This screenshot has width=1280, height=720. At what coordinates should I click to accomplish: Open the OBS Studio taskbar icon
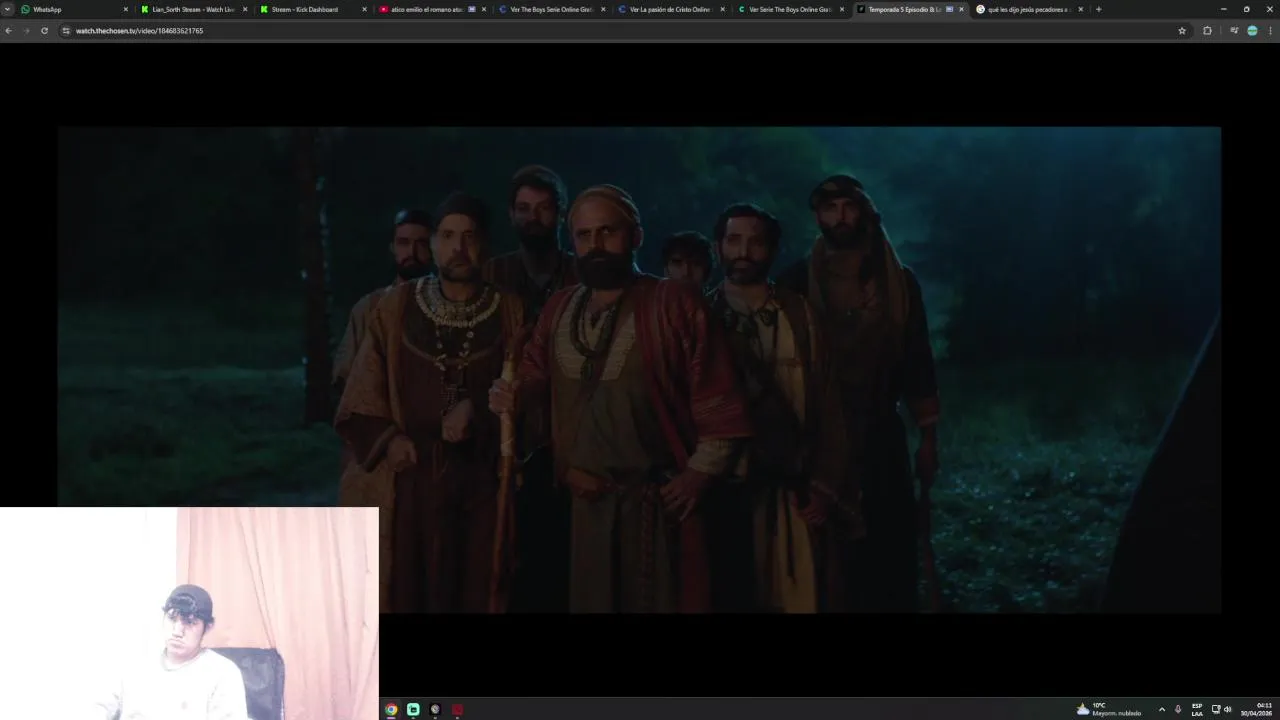point(435,709)
